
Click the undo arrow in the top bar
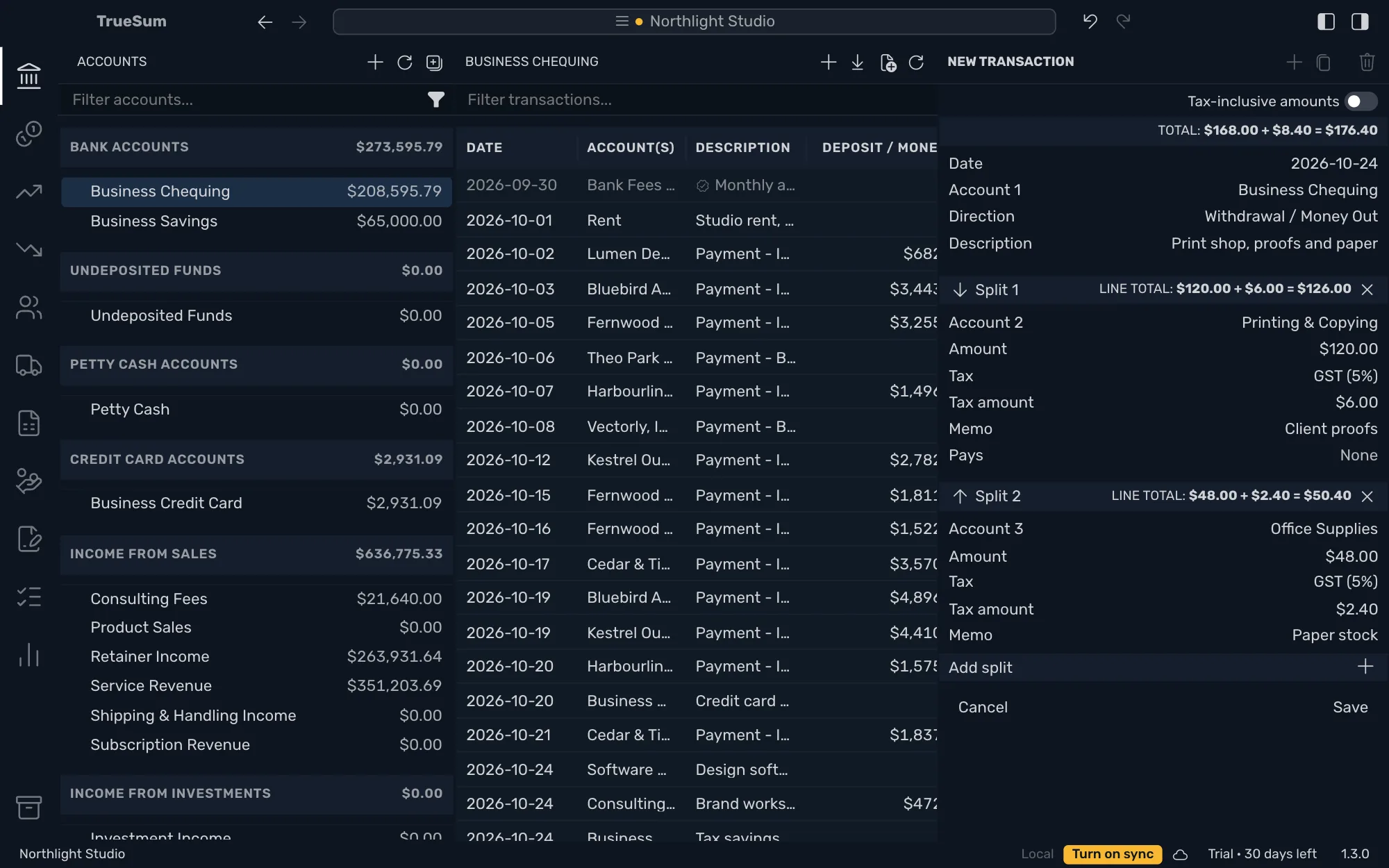pyautogui.click(x=1090, y=22)
